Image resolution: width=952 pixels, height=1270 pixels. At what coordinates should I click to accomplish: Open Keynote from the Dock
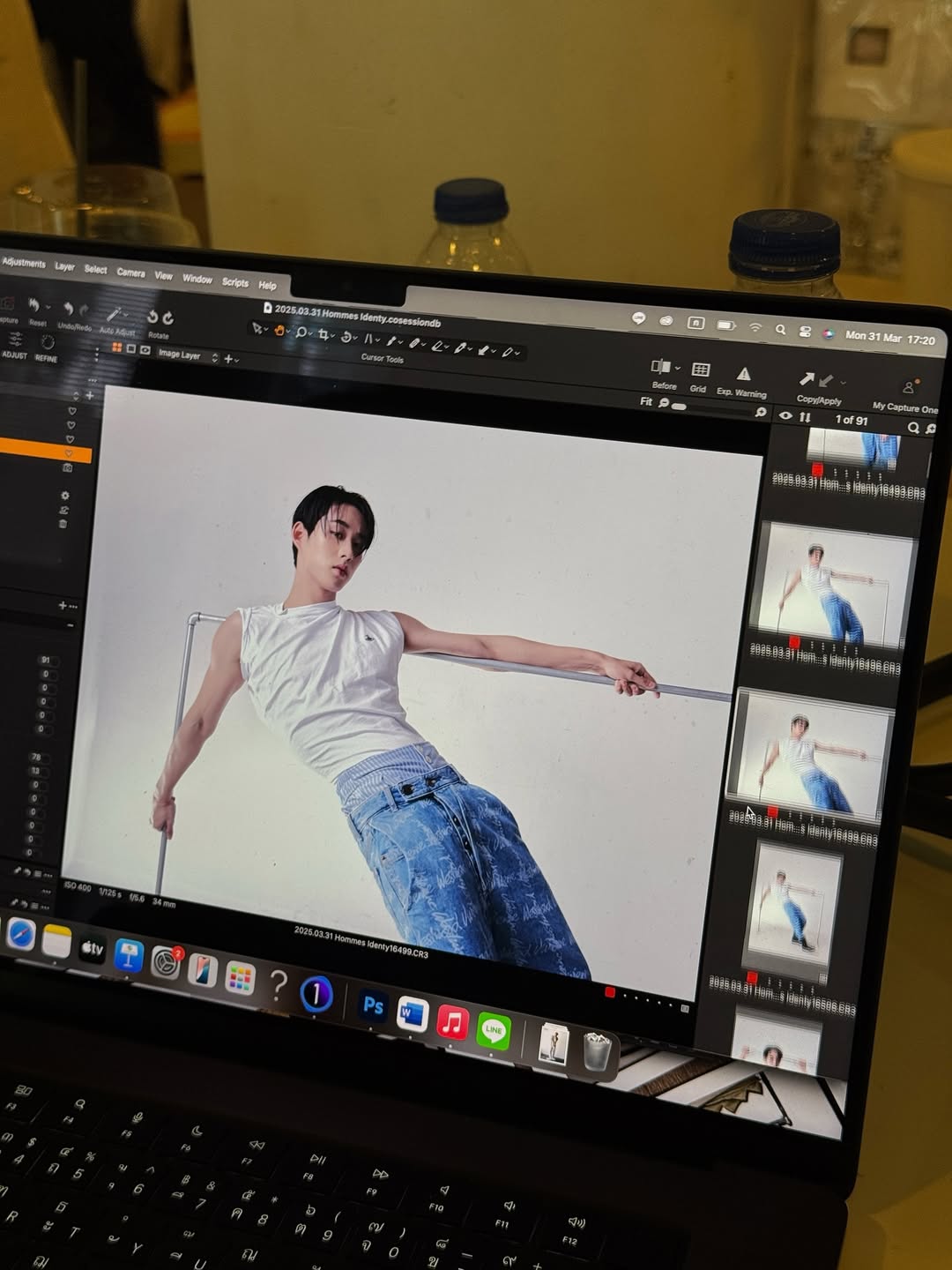129,956
